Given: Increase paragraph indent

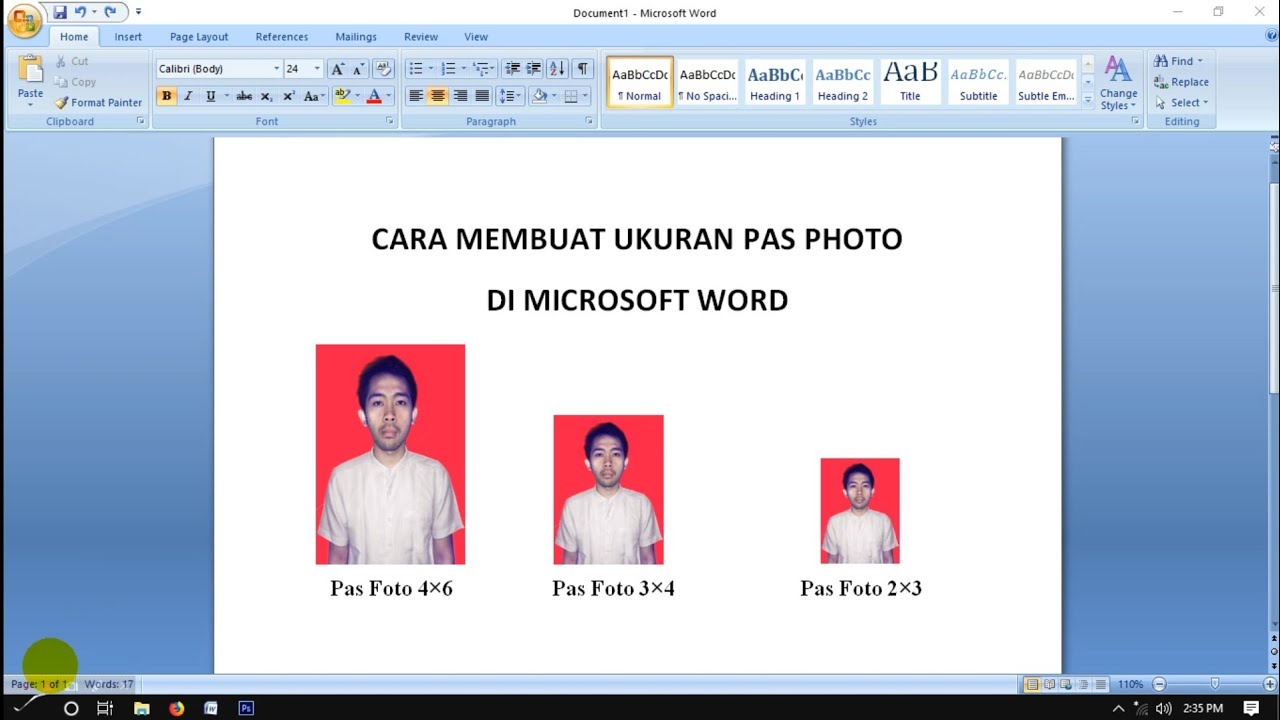Looking at the screenshot, I should (534, 69).
